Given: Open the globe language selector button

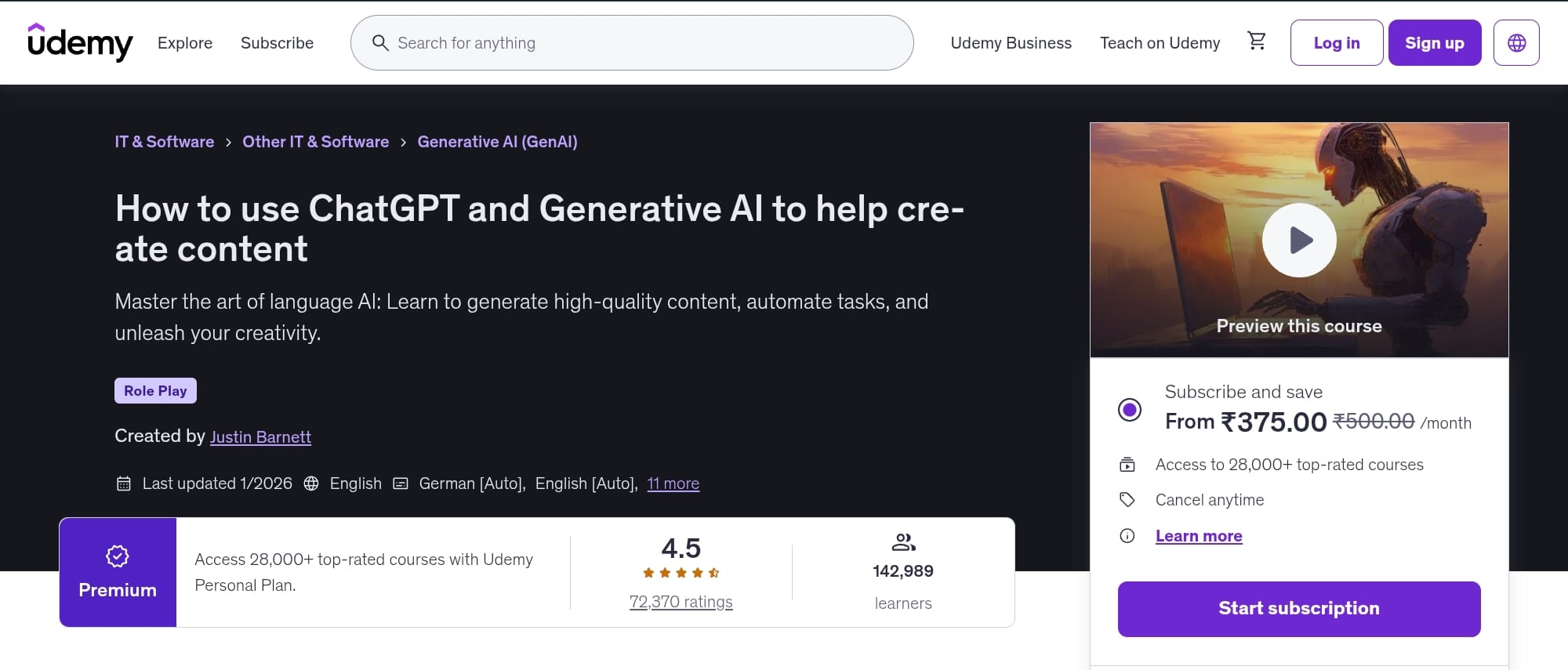Looking at the screenshot, I should [x=1516, y=42].
